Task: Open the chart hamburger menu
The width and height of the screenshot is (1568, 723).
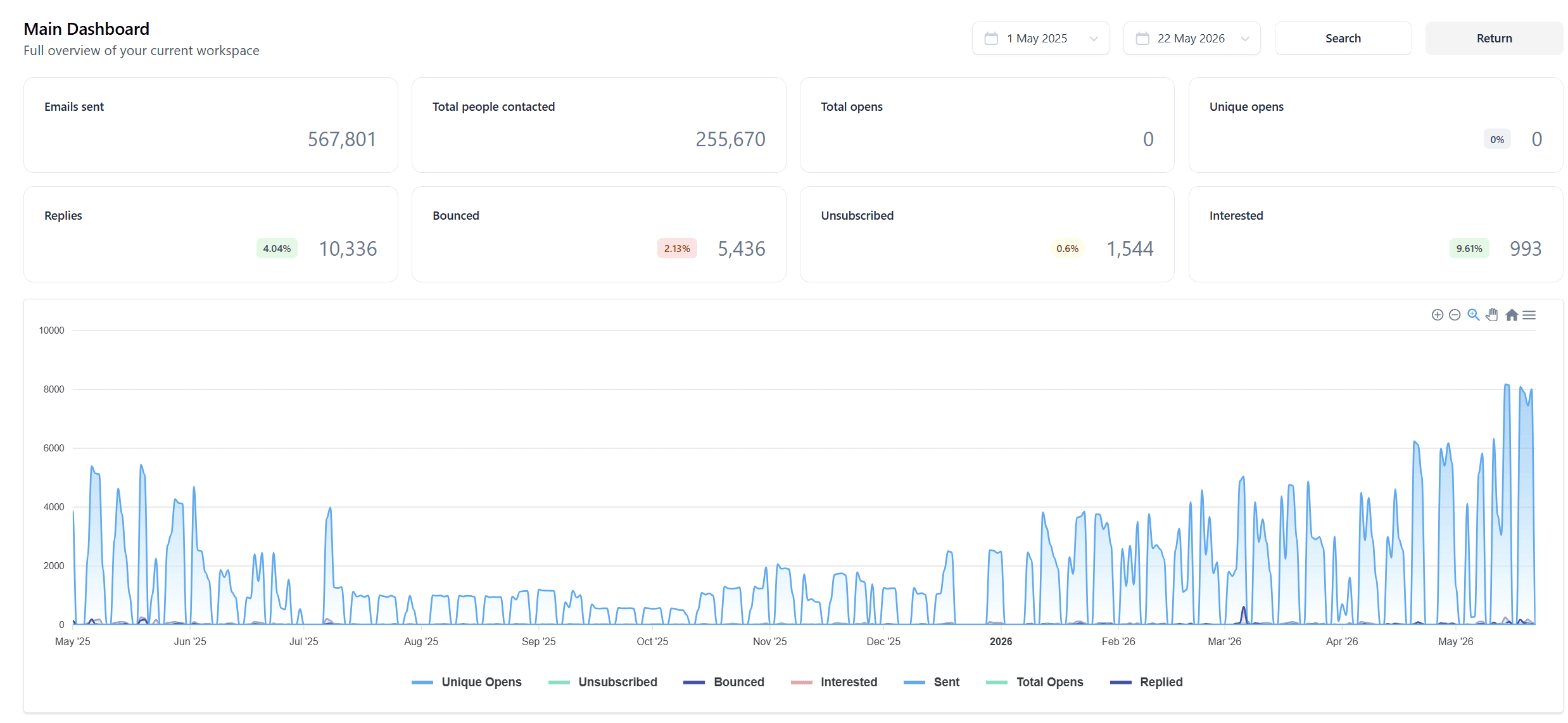Action: pos(1529,315)
